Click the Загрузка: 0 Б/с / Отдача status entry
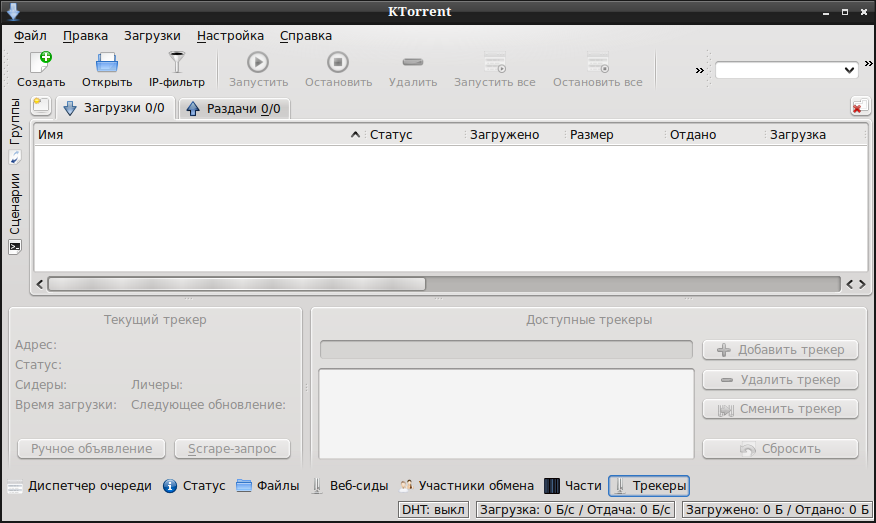 (x=575, y=510)
